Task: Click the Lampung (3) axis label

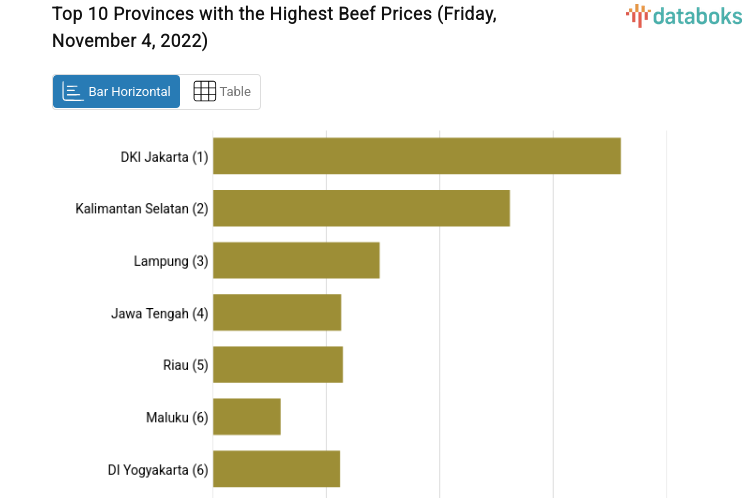Action: (x=171, y=261)
